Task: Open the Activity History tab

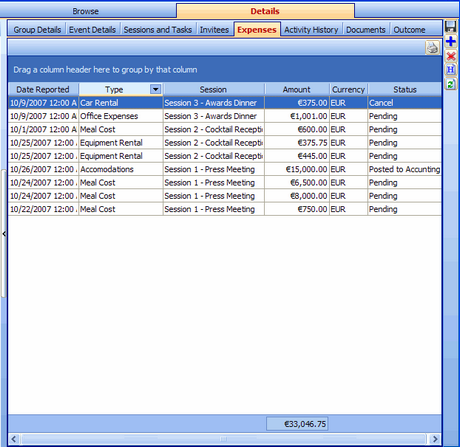Action: (x=311, y=30)
